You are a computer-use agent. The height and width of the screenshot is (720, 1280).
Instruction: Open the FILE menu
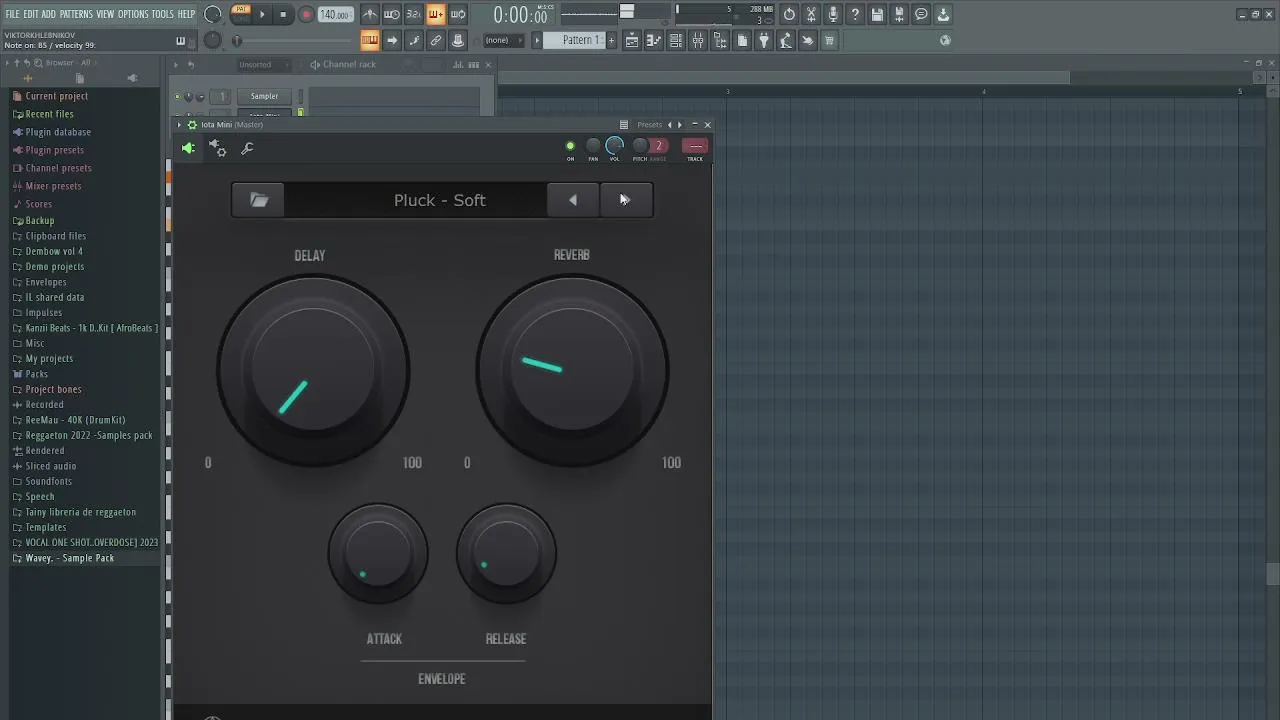tap(13, 14)
